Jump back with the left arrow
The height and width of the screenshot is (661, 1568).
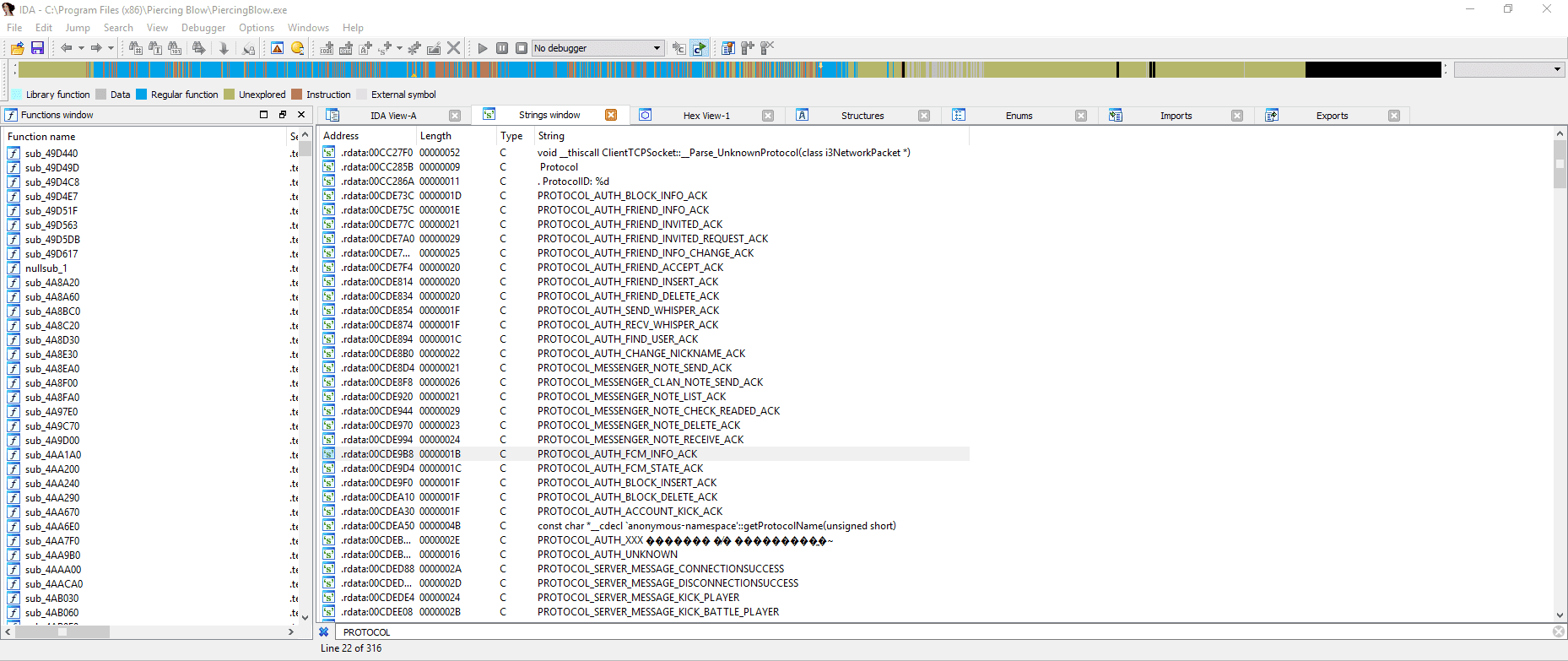click(x=66, y=48)
